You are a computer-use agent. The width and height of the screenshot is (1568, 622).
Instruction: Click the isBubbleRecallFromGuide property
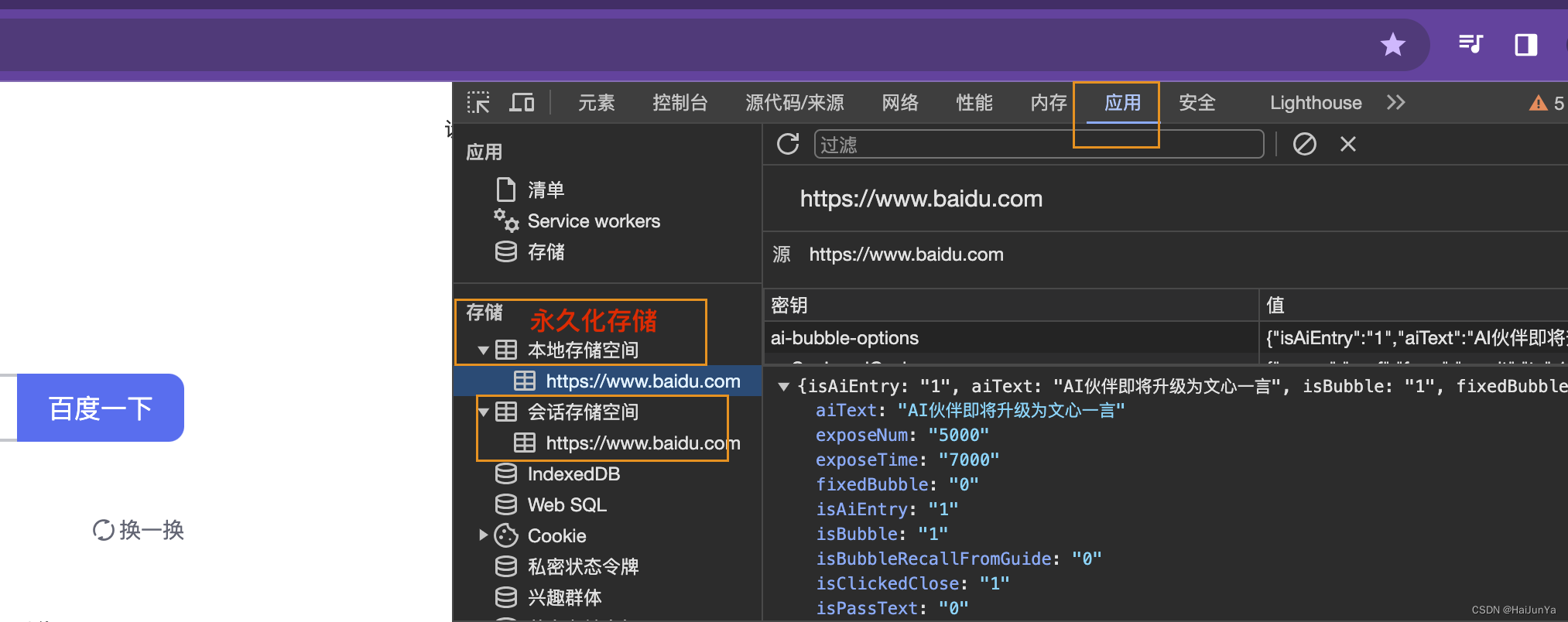(959, 559)
